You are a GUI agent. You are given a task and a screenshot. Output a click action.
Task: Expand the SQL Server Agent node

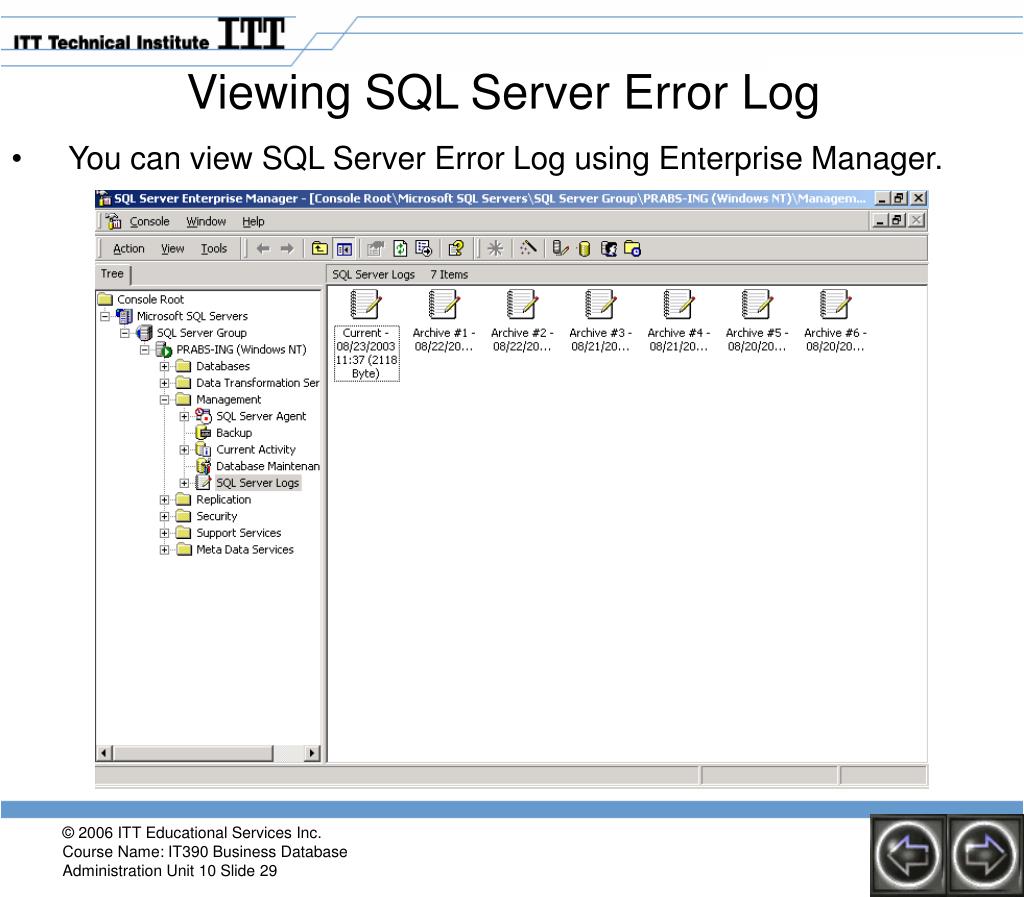184,417
